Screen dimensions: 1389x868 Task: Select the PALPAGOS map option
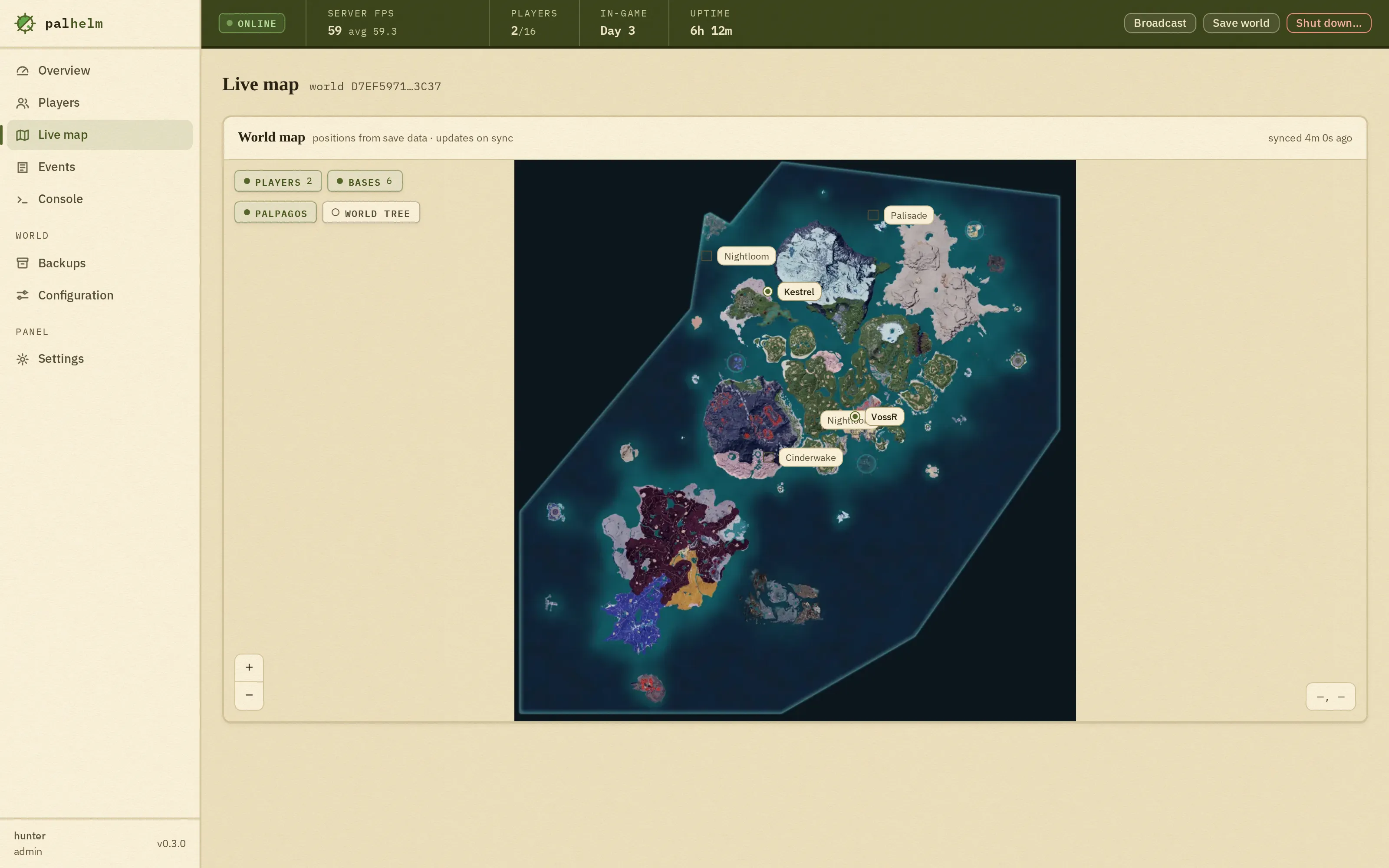(276, 213)
